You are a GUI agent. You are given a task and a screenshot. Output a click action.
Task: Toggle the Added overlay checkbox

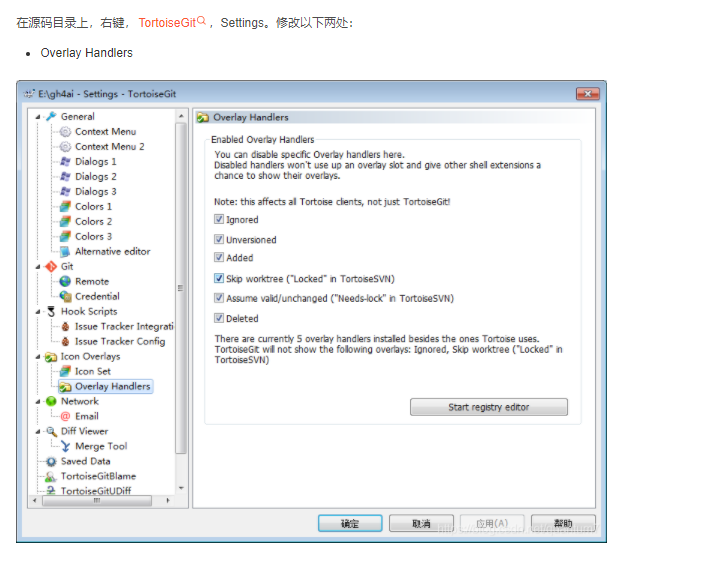pyautogui.click(x=219, y=258)
